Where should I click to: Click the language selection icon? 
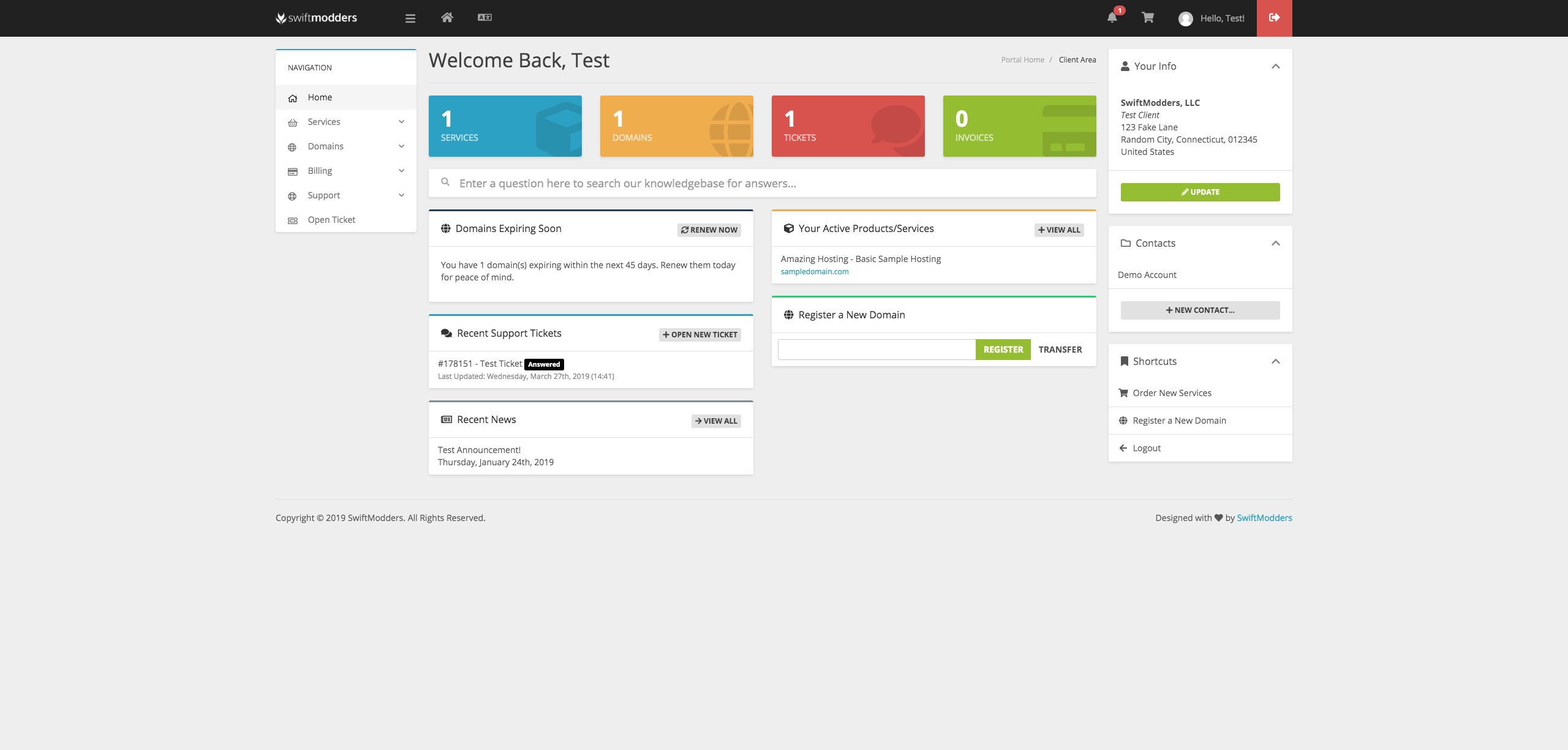484,18
